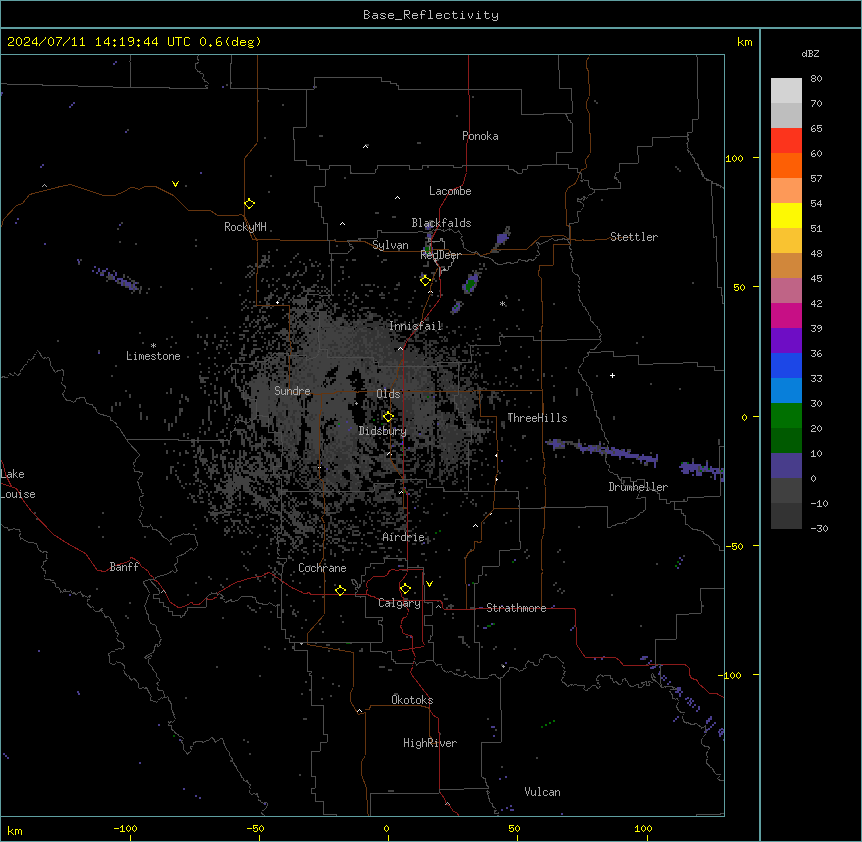This screenshot has height=842, width=862.
Task: Select the yellow 51-54 dBZ legend swatch
Action: tap(786, 215)
